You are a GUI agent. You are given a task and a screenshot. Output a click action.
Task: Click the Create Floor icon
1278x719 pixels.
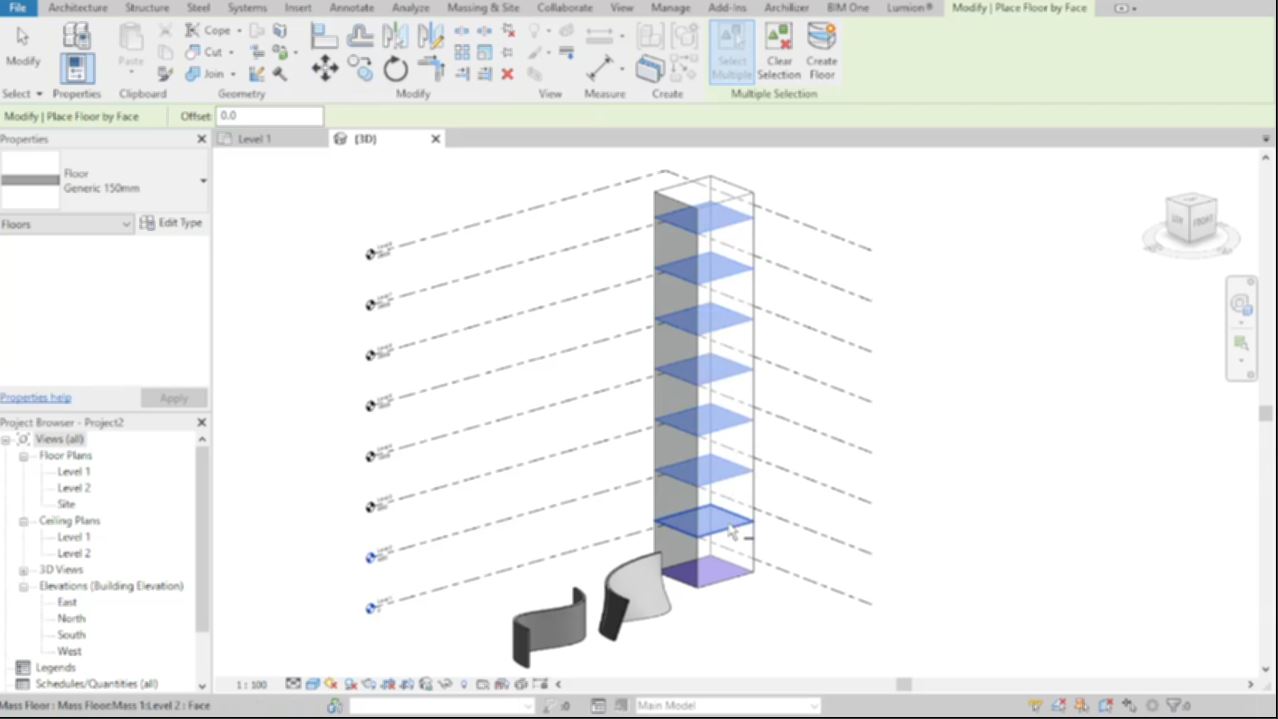pos(821,52)
